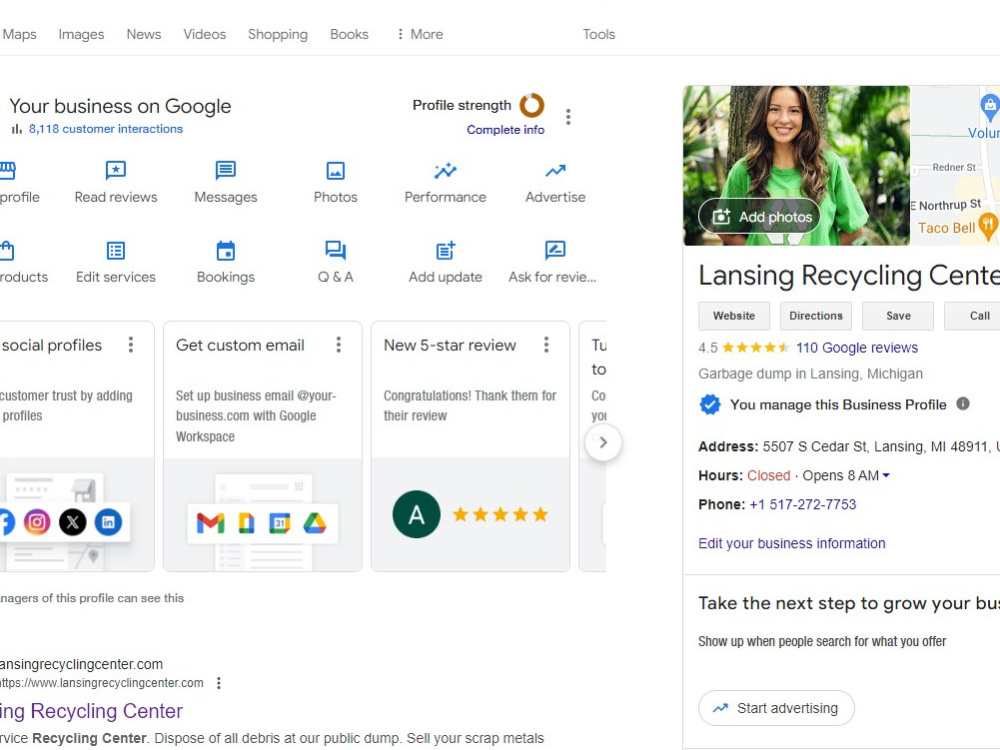
Task: Click the LinkedIn icon in social card
Action: coord(108,522)
